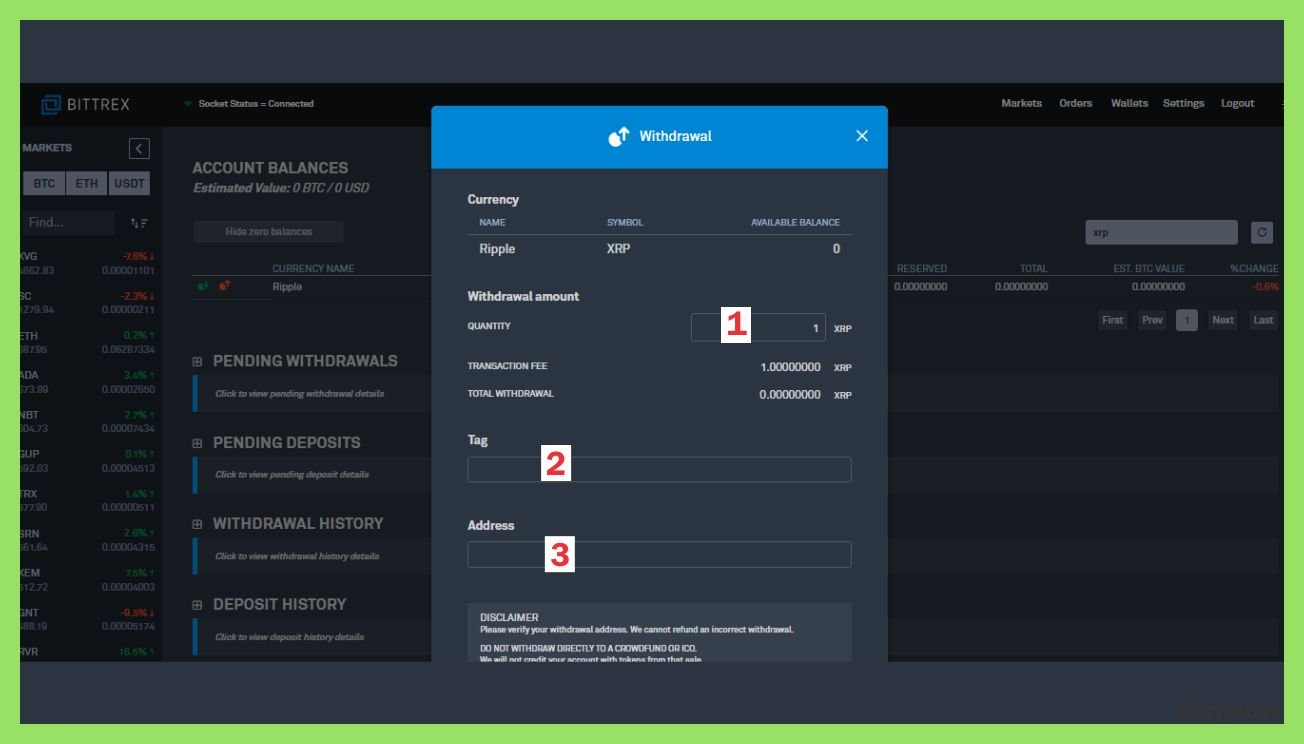Click the green deposit icon for Ripple

point(203,287)
